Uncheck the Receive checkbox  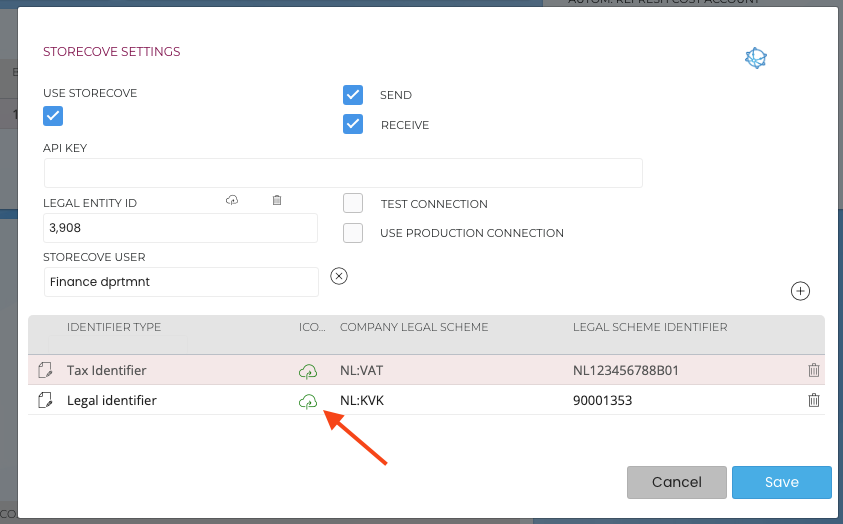(x=352, y=125)
